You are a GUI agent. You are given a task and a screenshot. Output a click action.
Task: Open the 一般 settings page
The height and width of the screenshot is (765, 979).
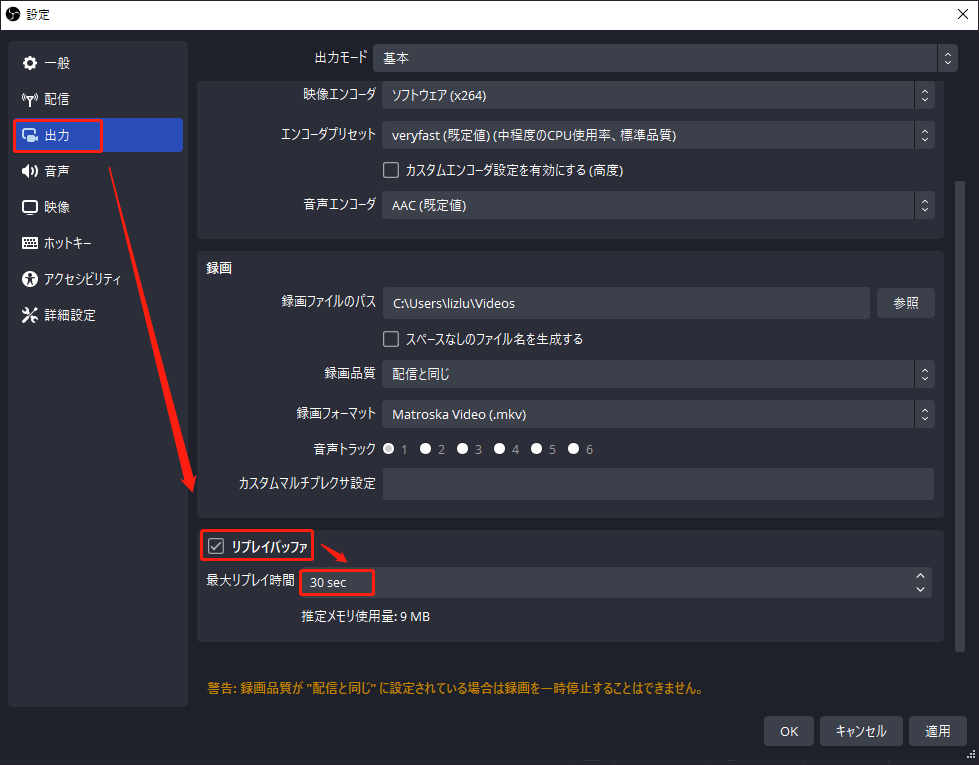[98, 63]
